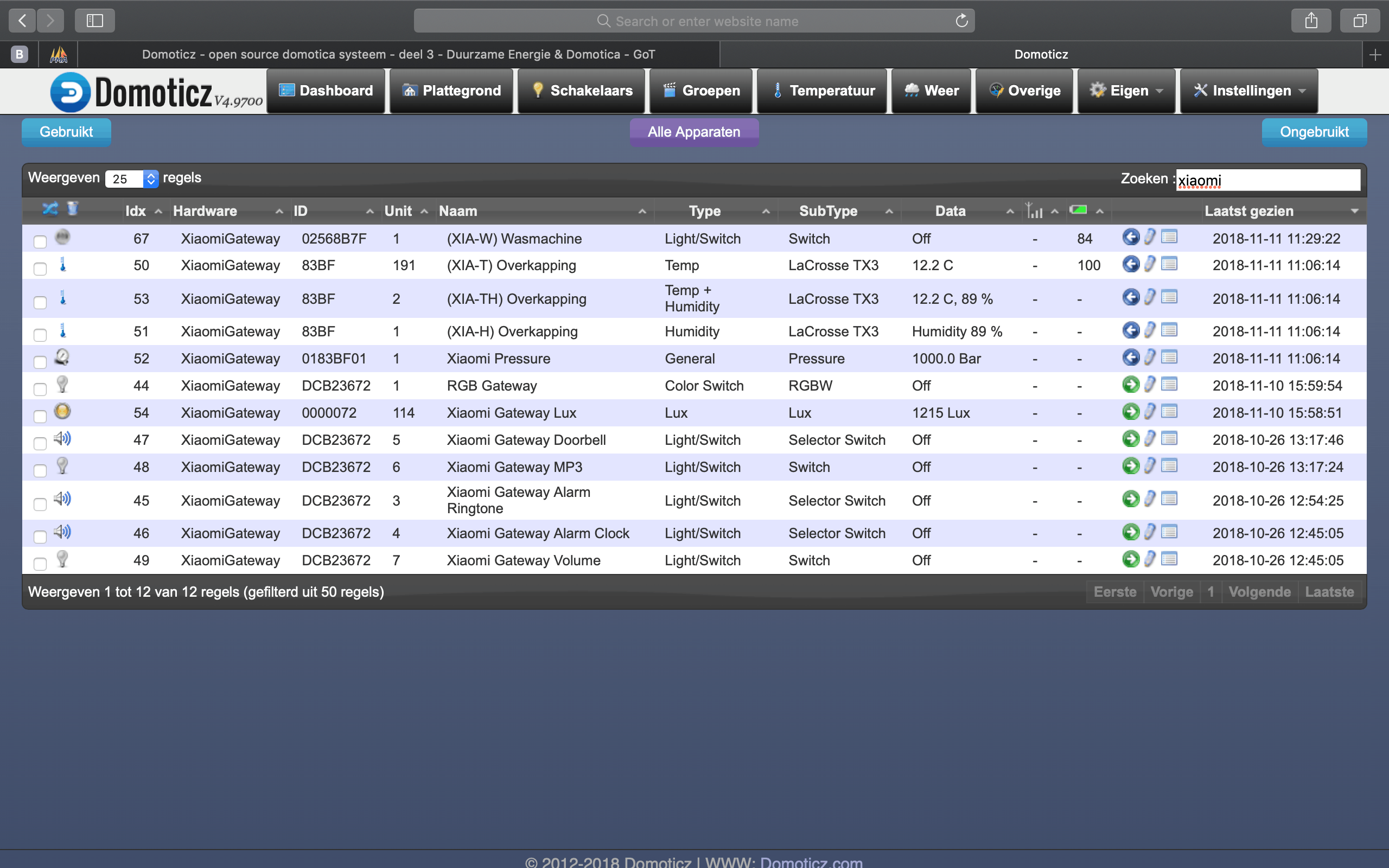Click gauge icon in Xiaomi Pressure row
1389x868 pixels.
click(62, 357)
